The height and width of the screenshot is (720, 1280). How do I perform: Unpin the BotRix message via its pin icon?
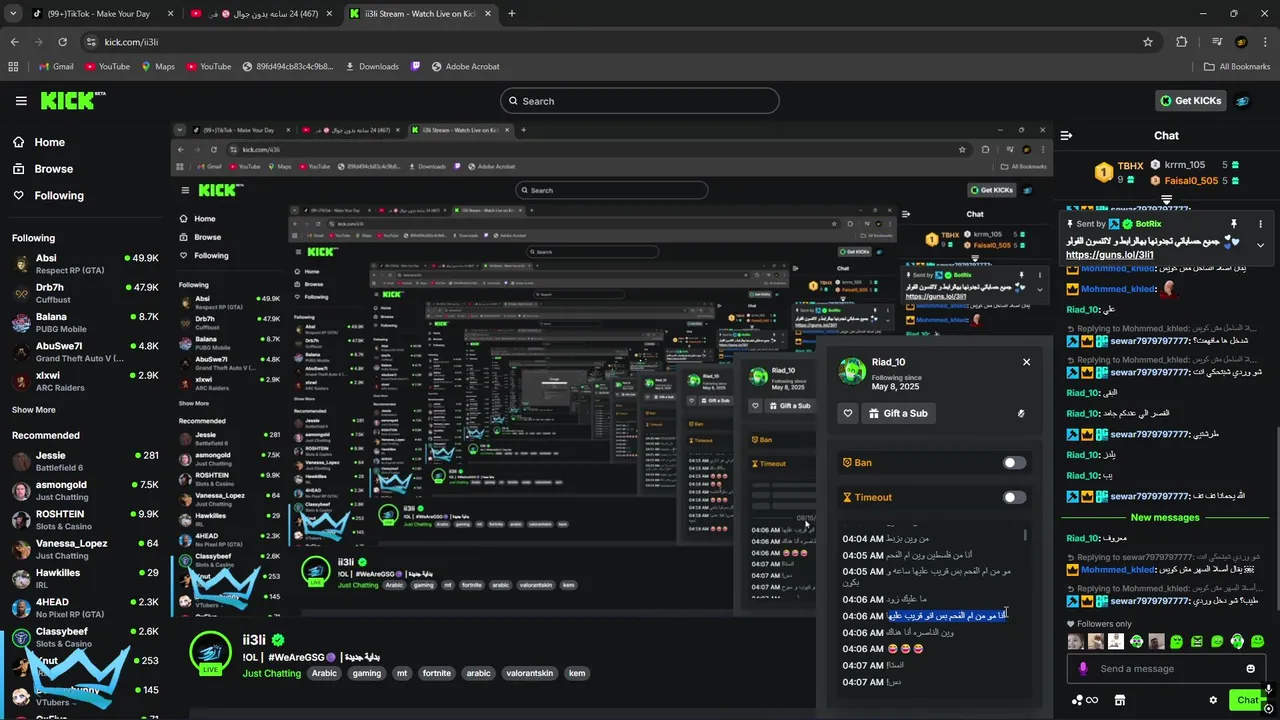[x=1234, y=224]
